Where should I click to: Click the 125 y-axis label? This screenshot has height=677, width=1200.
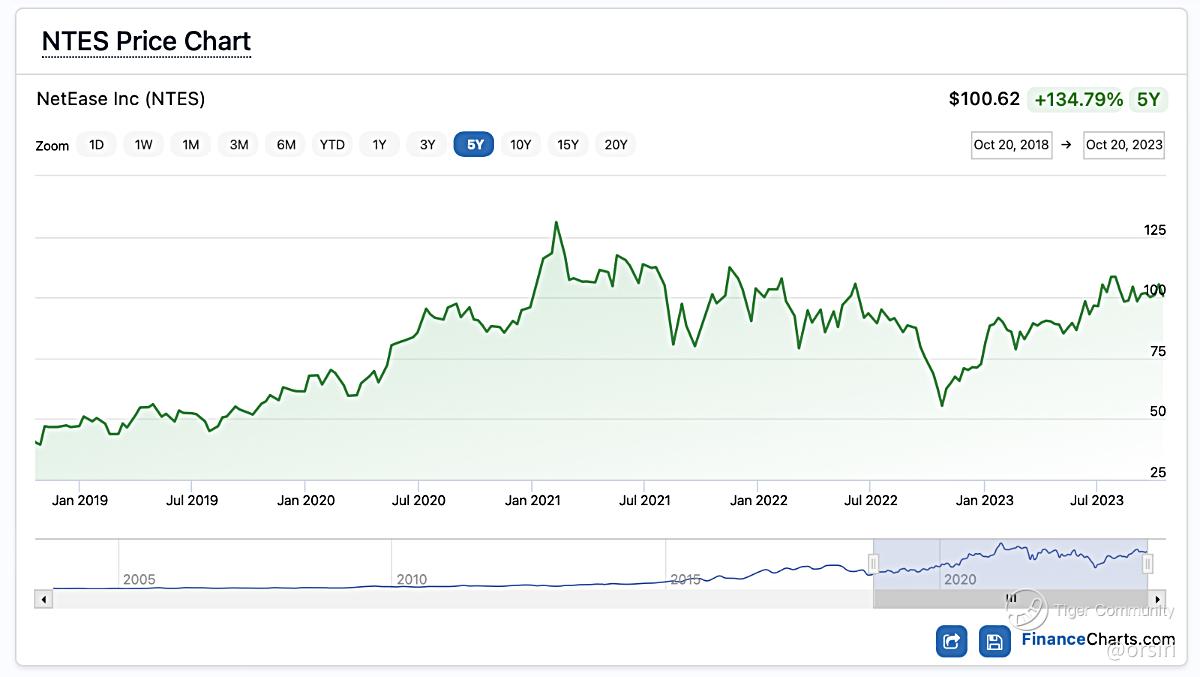1155,230
